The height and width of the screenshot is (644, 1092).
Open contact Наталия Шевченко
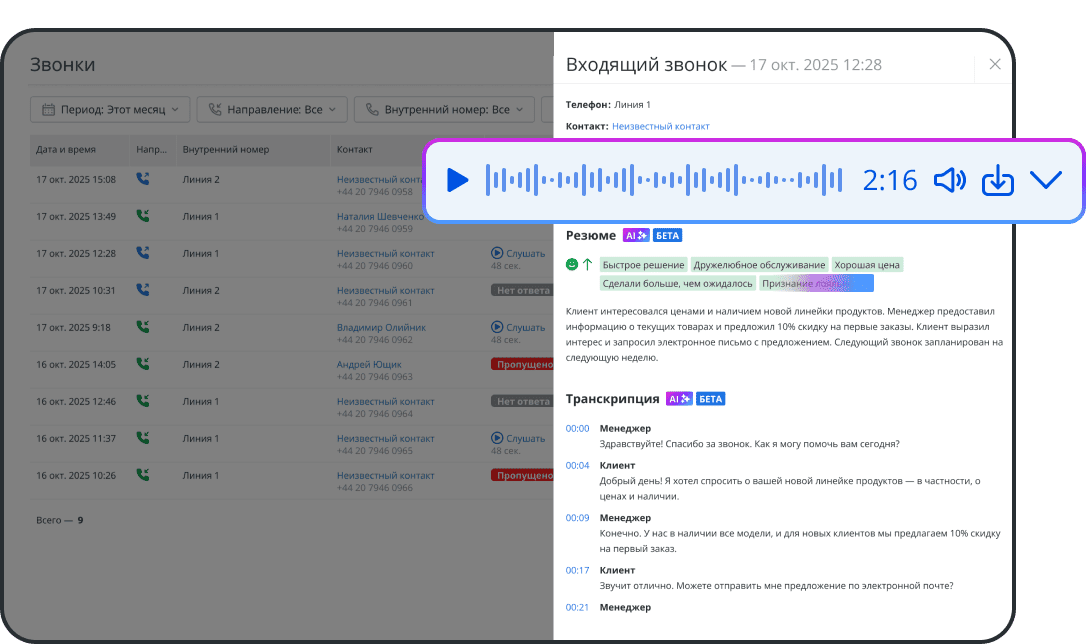(379, 216)
